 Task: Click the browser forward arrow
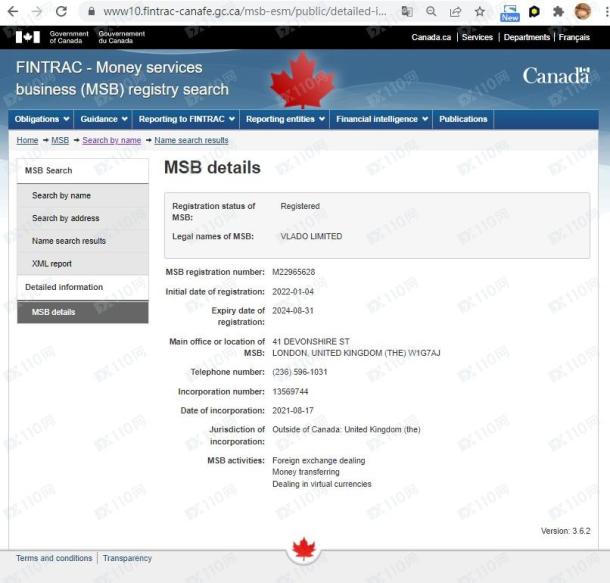pyautogui.click(x=37, y=12)
